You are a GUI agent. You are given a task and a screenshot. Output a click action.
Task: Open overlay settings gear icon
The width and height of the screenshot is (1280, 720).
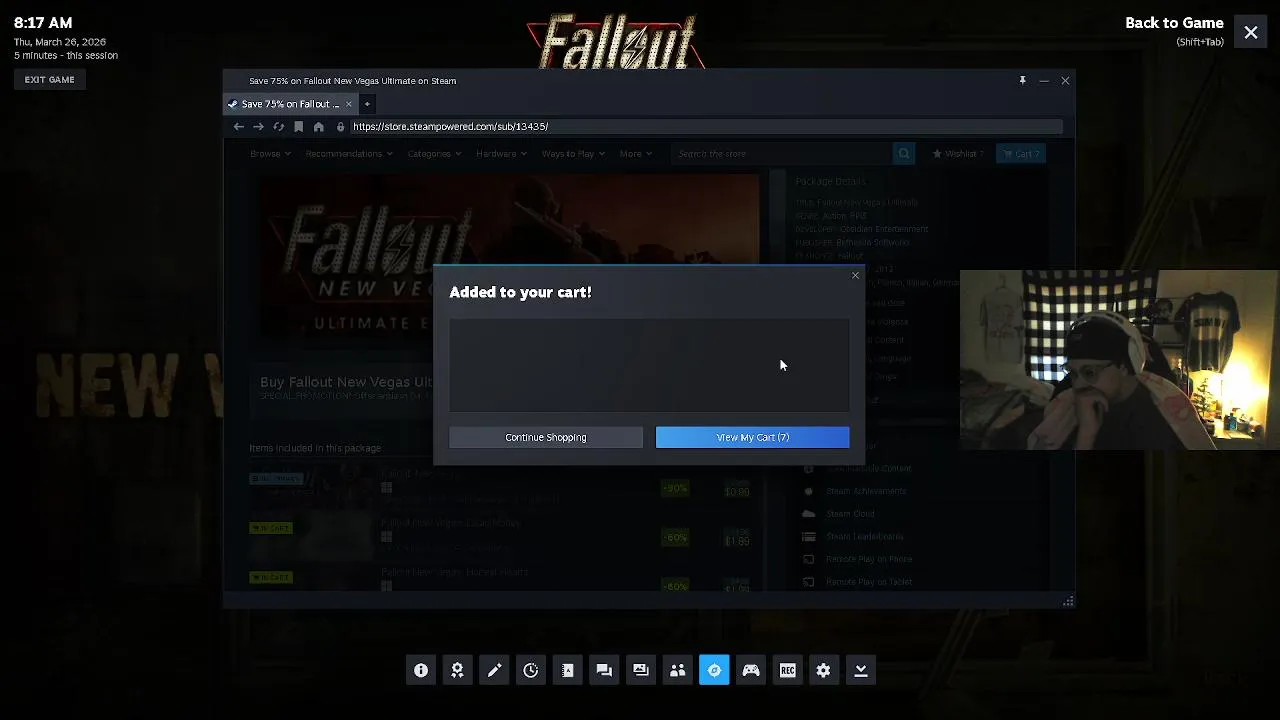click(x=823, y=670)
